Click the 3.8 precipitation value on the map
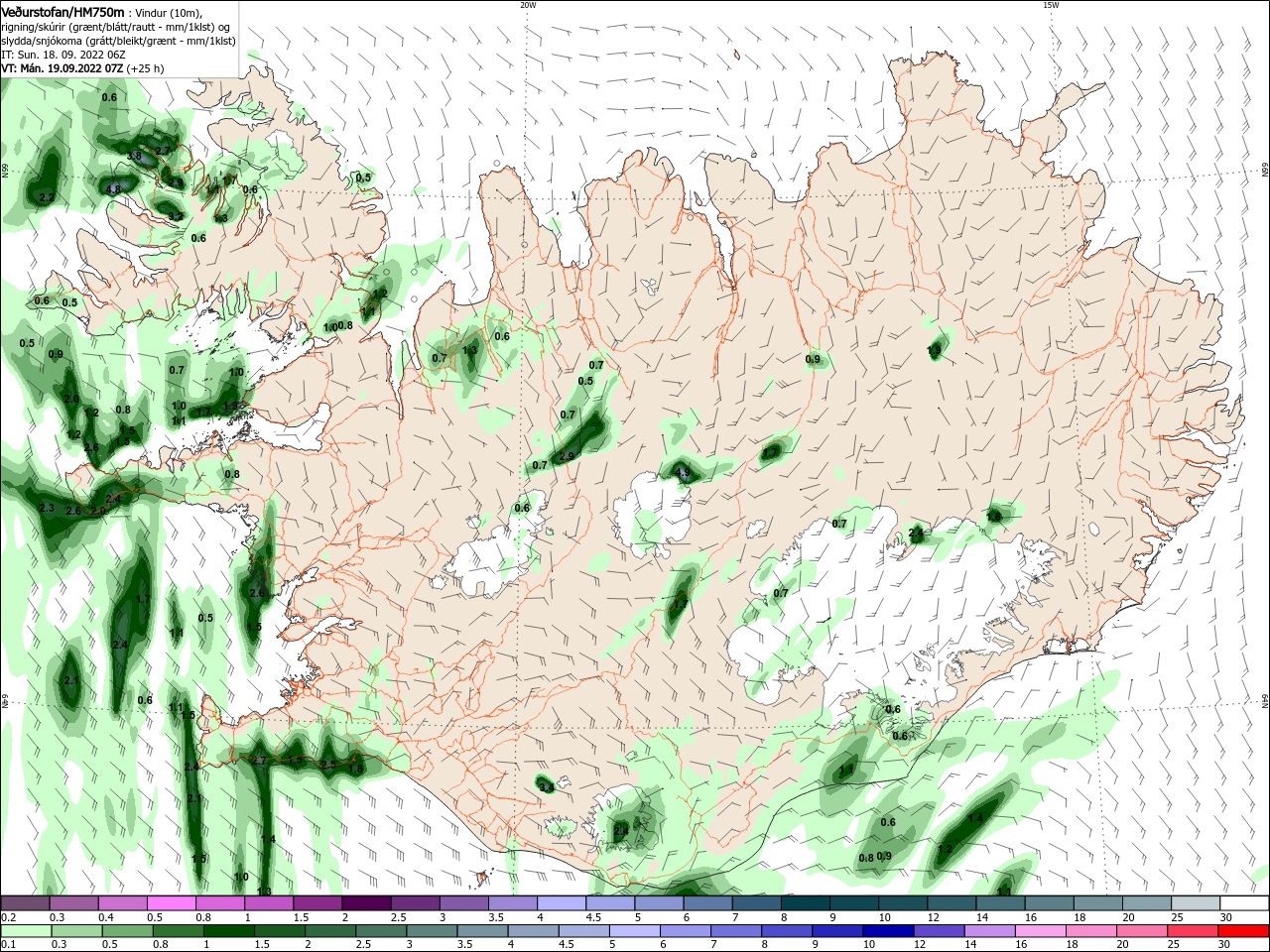This screenshot has width=1270, height=952. 136,156
